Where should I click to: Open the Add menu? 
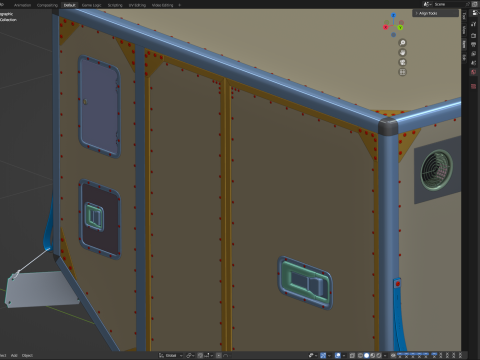coord(14,355)
